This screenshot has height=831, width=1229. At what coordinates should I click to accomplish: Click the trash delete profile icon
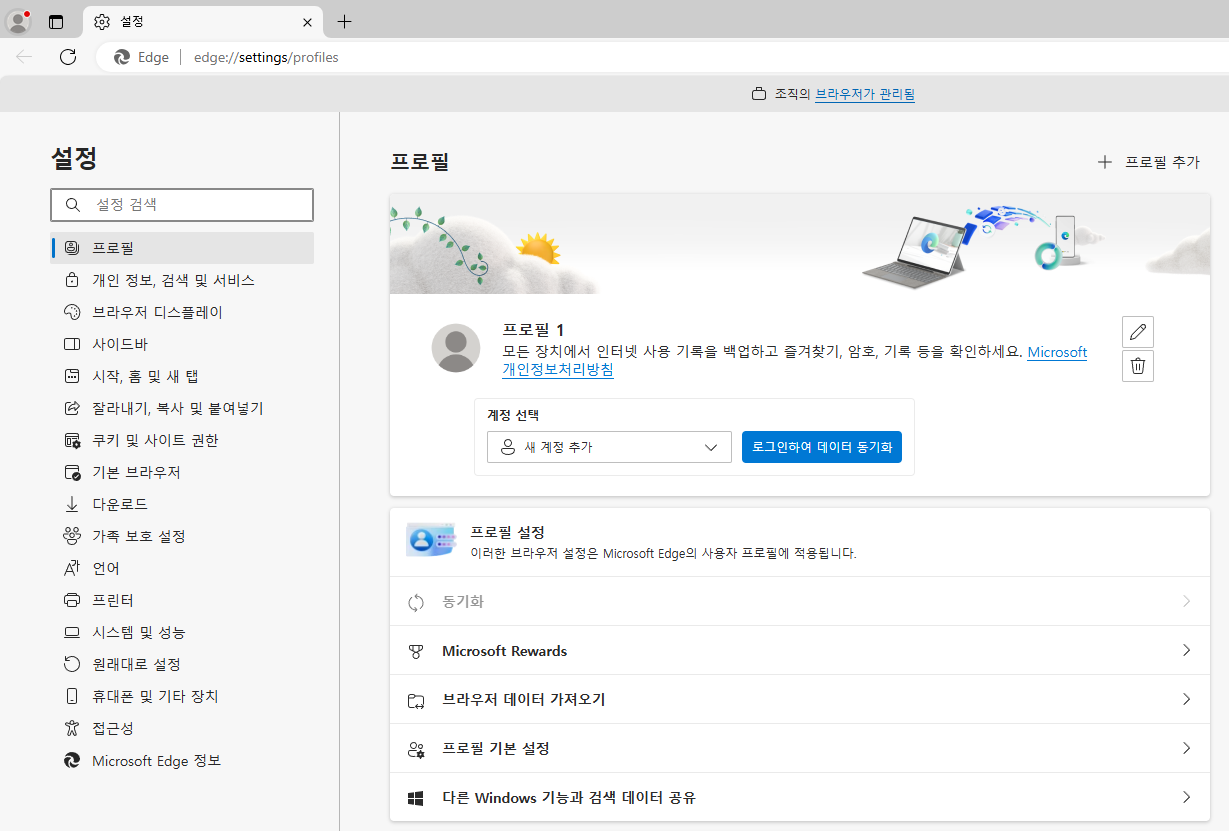(1138, 366)
